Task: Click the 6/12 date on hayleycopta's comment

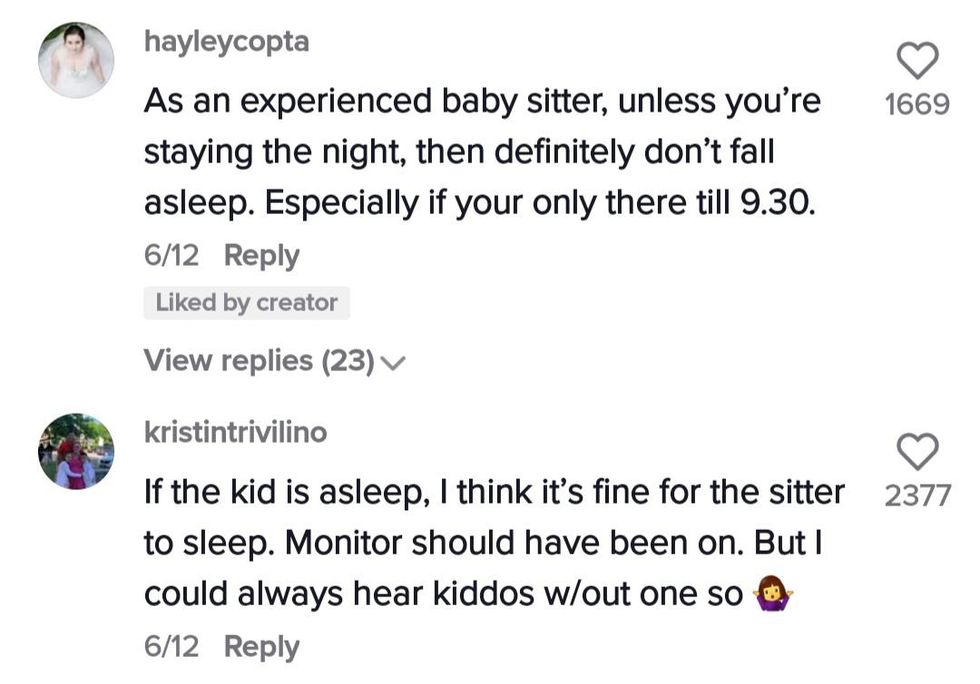Action: (171, 256)
